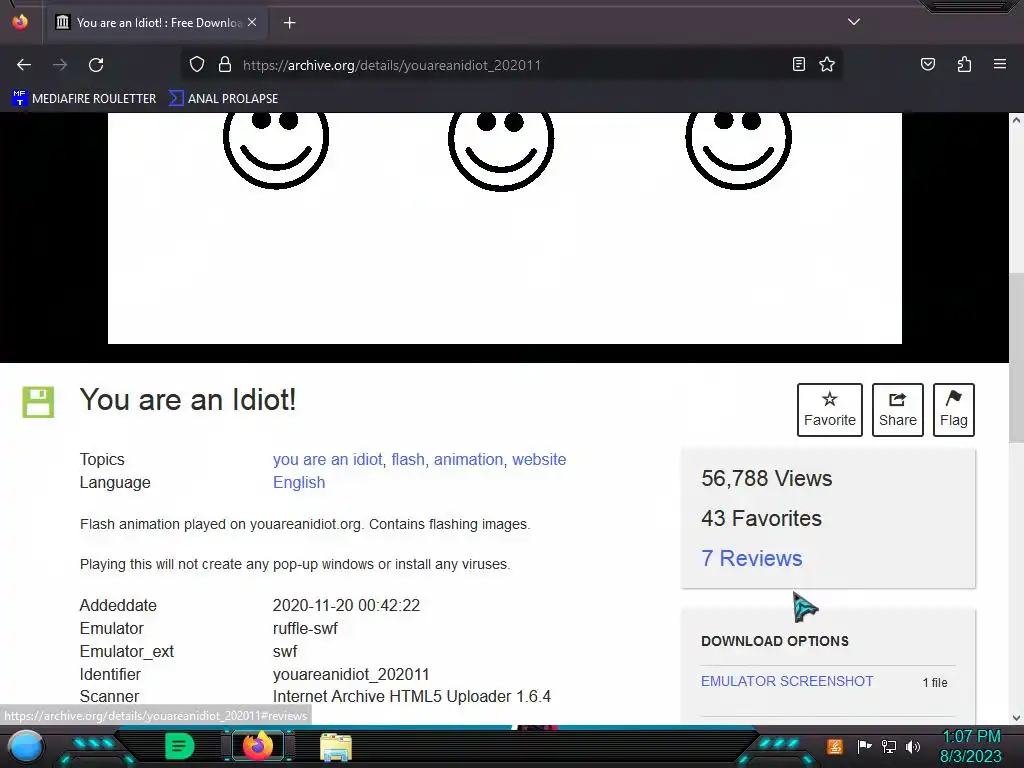
Task: Click the Share button
Action: click(897, 409)
